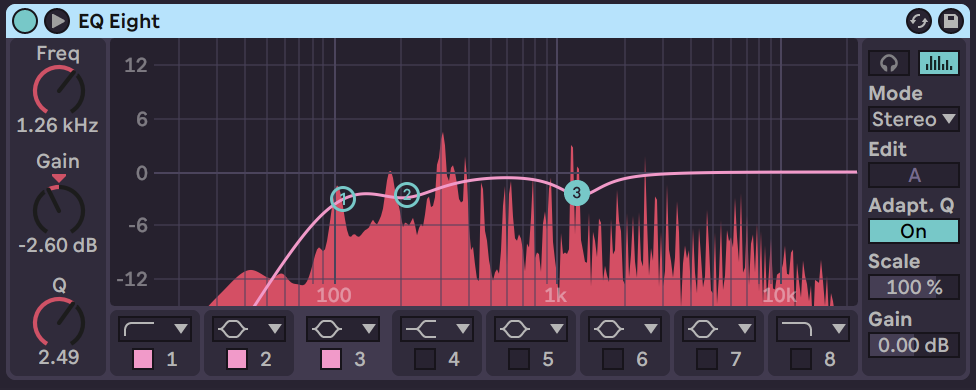Disable band 2 activator square
This screenshot has width=976, height=390.
[x=237, y=359]
